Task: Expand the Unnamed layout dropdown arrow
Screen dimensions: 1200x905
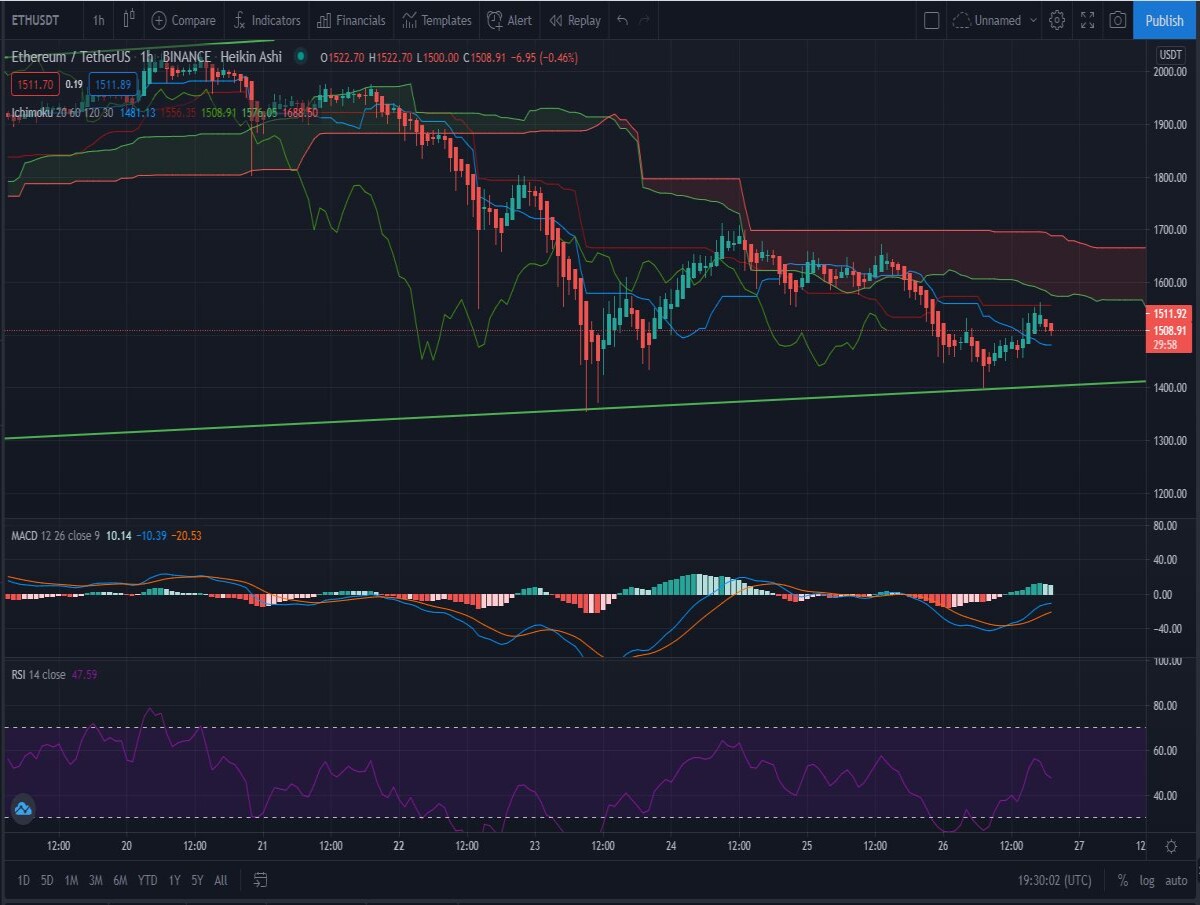Action: point(1033,20)
